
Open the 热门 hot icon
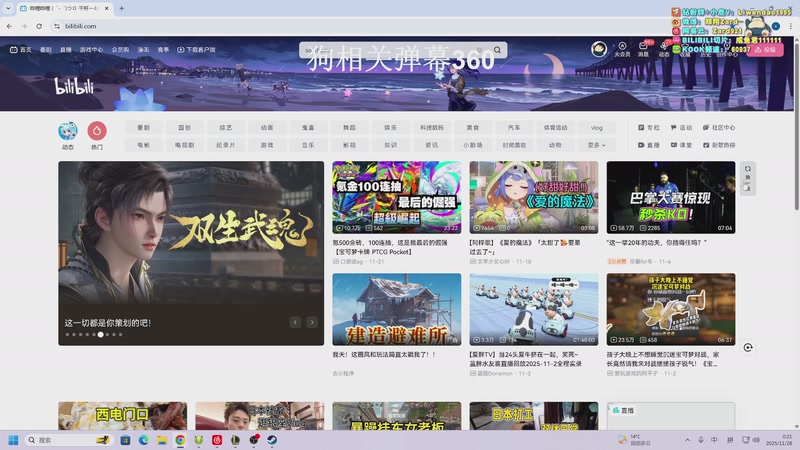(97, 131)
